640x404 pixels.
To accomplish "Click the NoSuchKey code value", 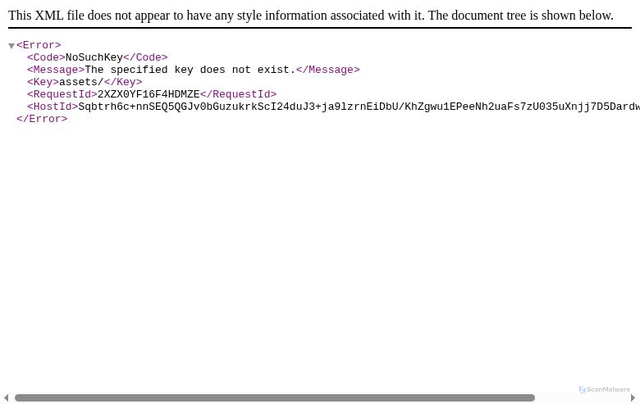I will (94, 57).
